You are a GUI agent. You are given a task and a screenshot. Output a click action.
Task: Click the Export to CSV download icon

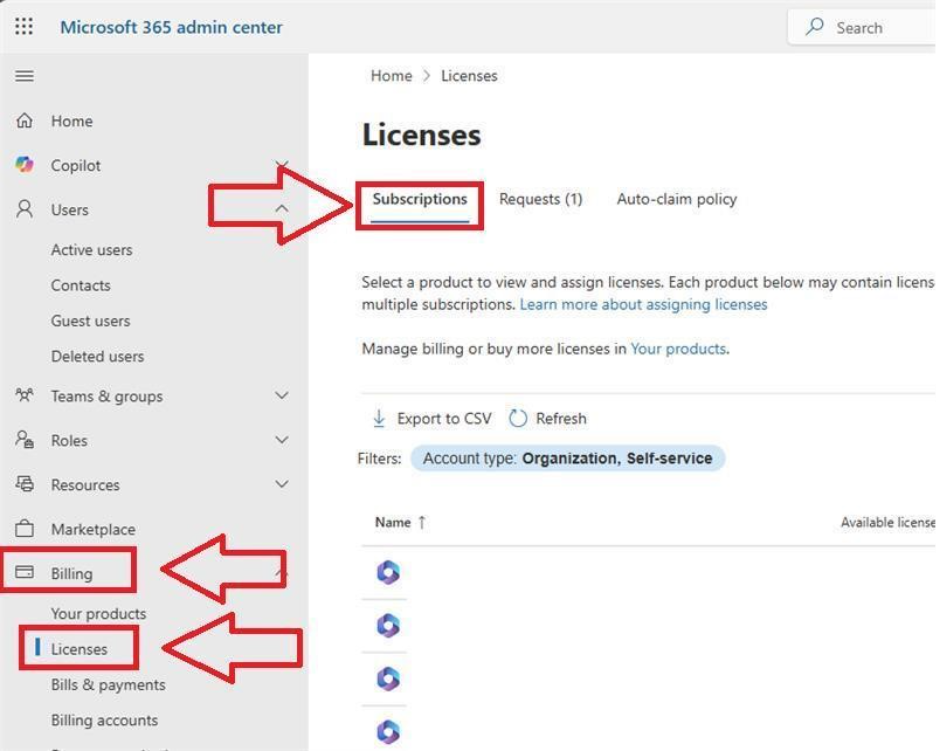(379, 418)
